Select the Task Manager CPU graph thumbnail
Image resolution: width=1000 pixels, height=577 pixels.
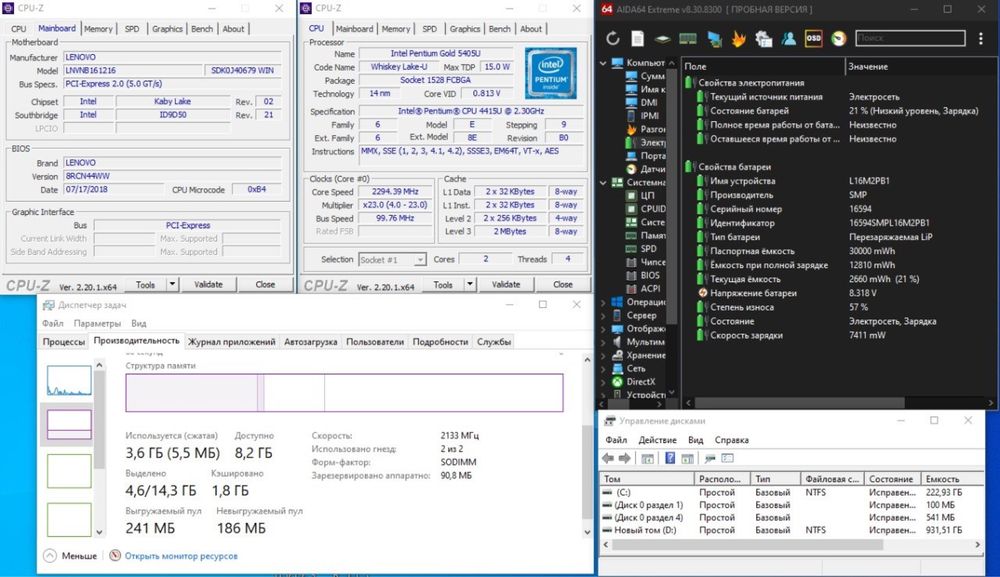[x=69, y=381]
